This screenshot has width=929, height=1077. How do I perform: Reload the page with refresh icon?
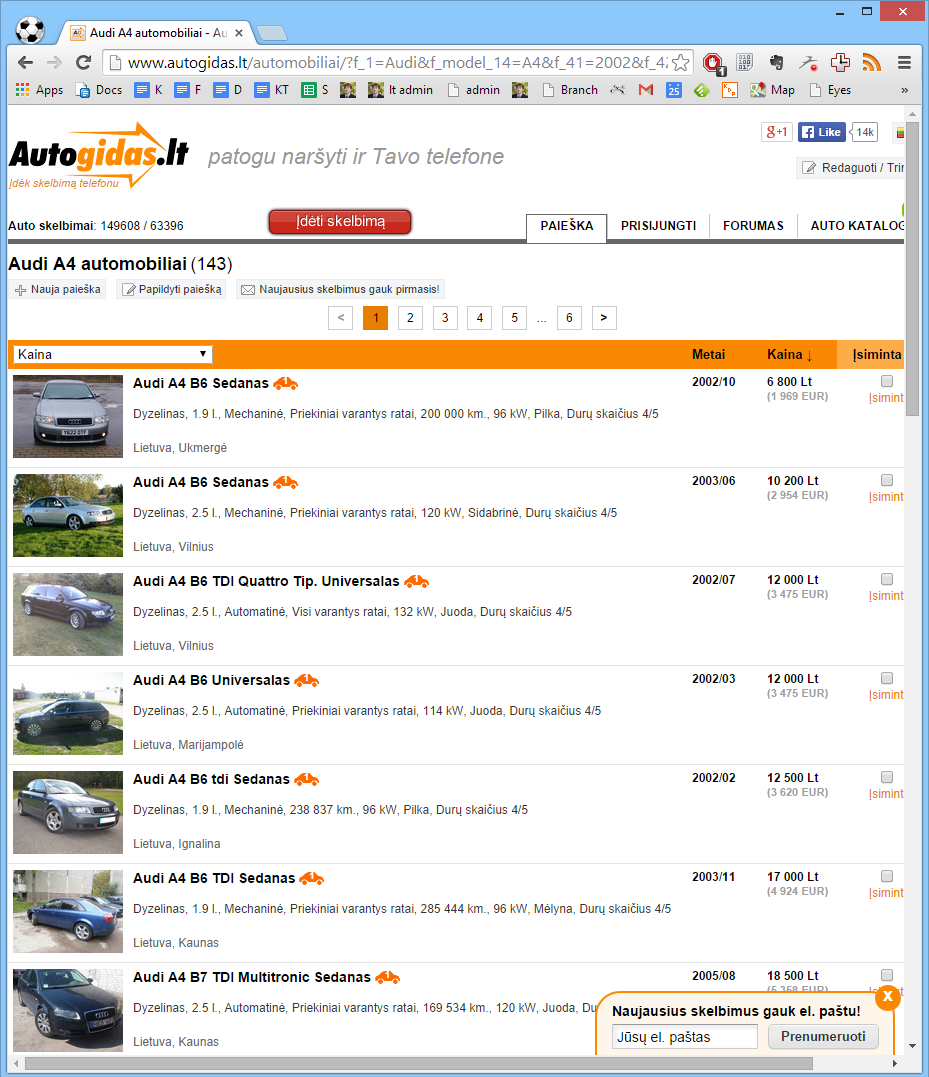pyautogui.click(x=84, y=63)
